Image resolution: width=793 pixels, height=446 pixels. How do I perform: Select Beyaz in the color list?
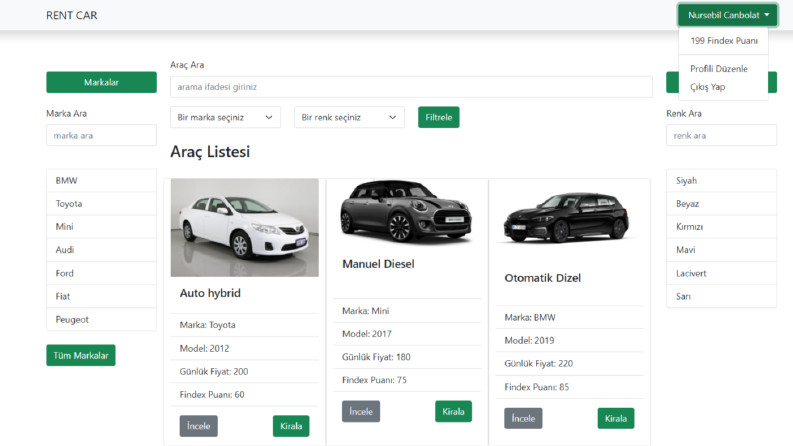pyautogui.click(x=721, y=204)
